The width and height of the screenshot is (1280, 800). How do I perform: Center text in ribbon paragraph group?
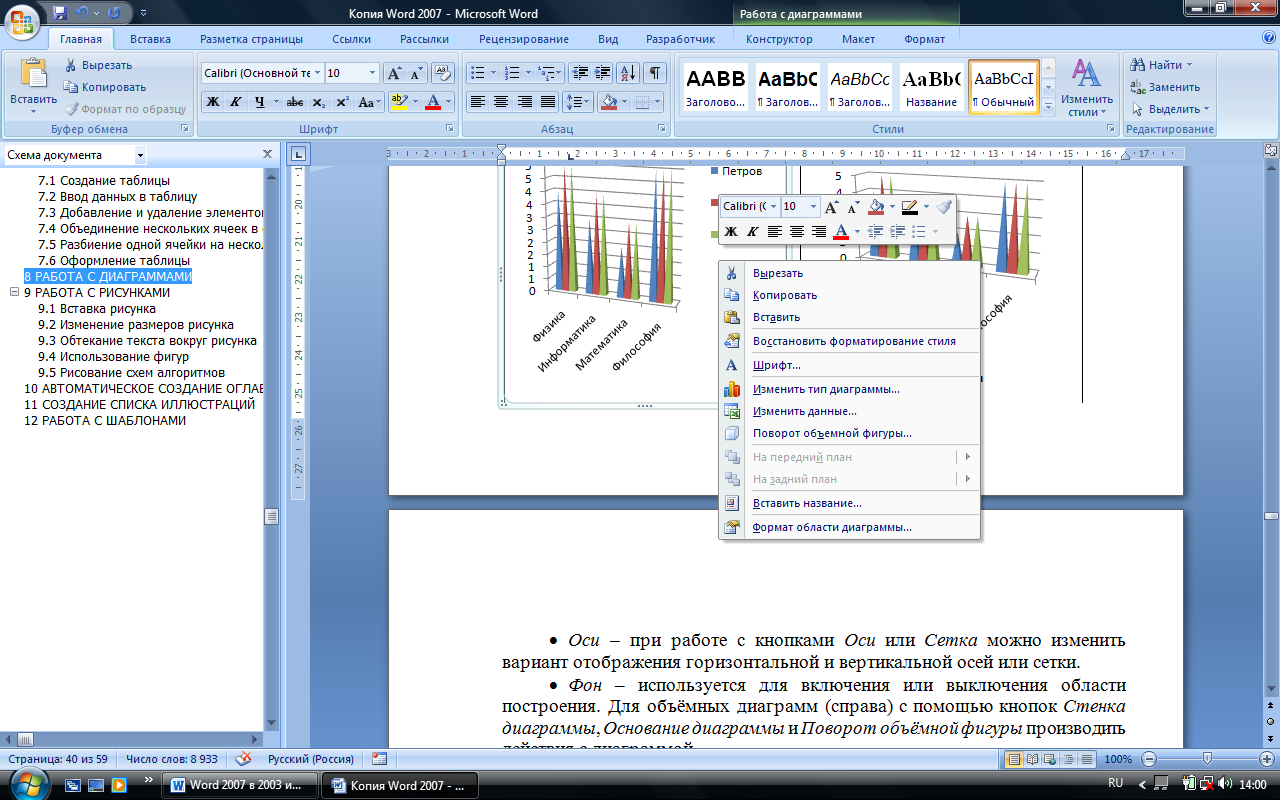tap(500, 102)
